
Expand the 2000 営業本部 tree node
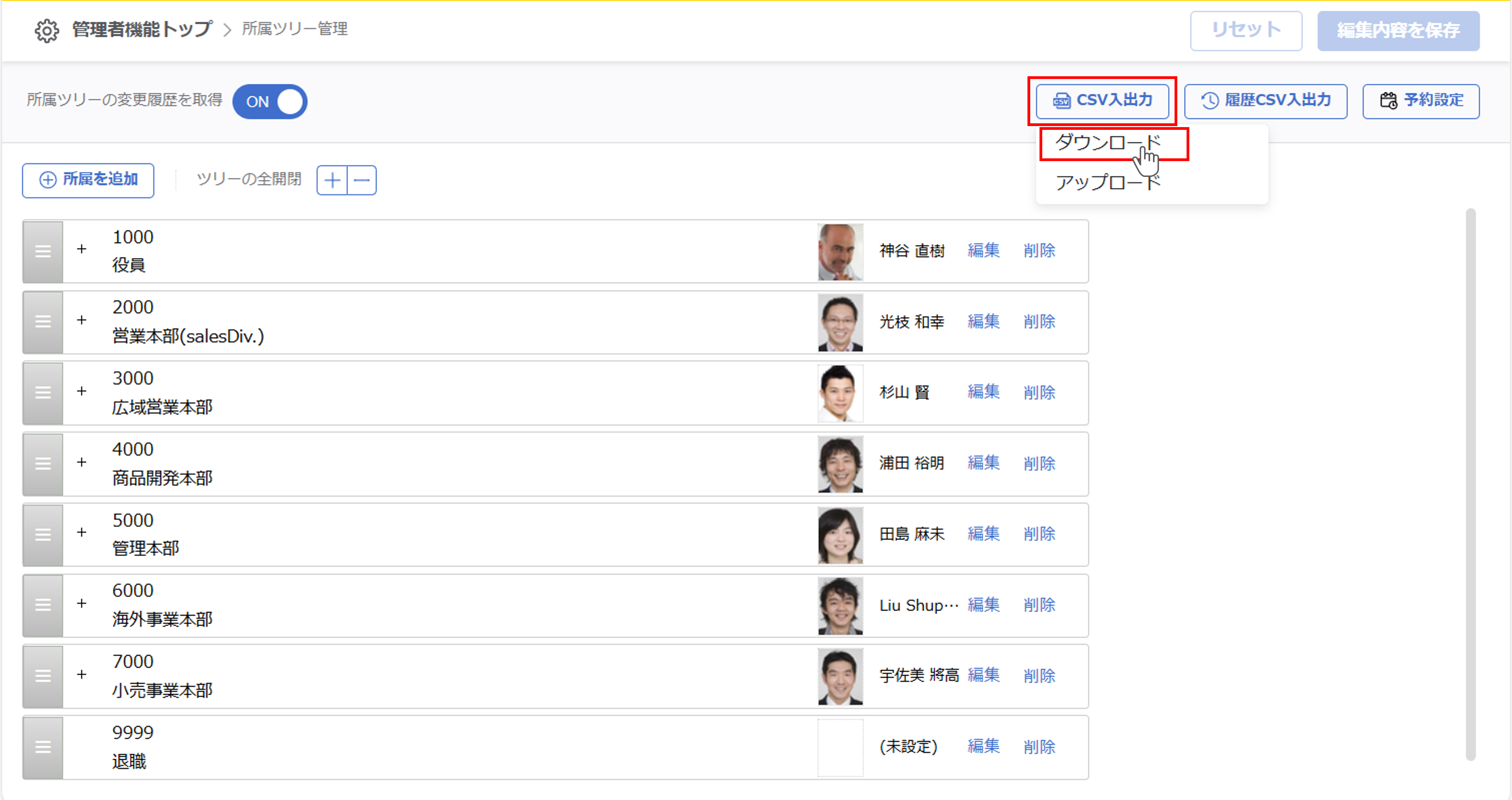pos(81,320)
